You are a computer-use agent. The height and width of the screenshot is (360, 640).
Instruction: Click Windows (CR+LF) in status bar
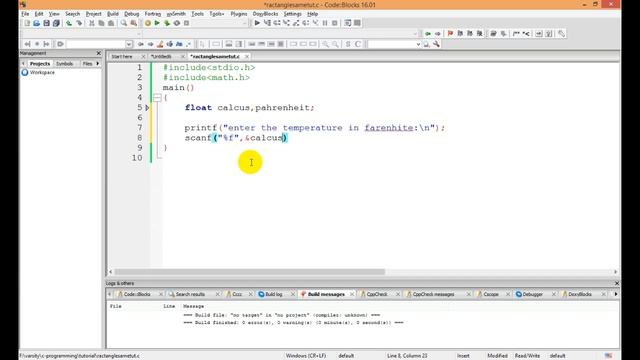point(306,356)
